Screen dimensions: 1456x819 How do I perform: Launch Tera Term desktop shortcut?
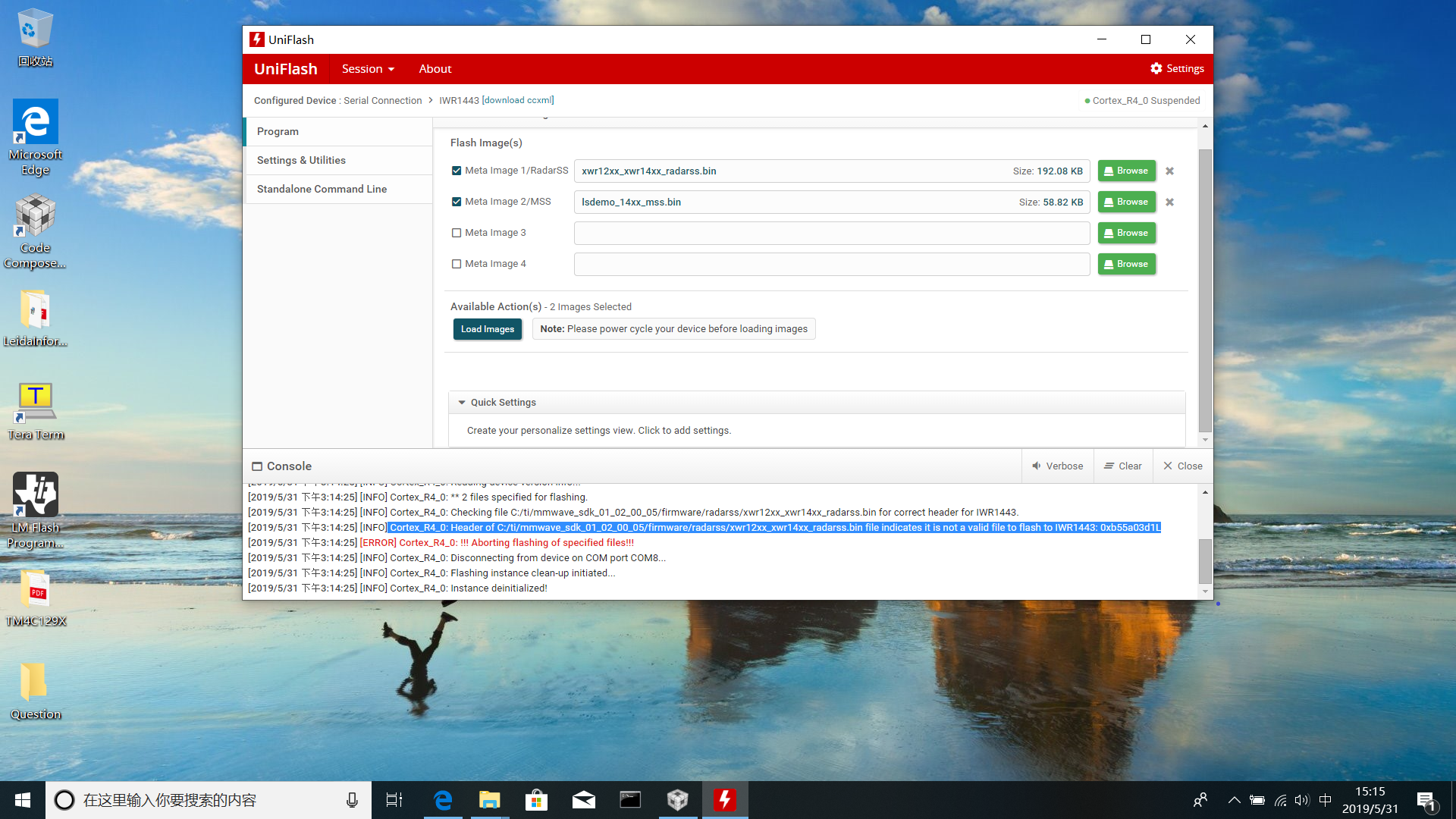35,411
